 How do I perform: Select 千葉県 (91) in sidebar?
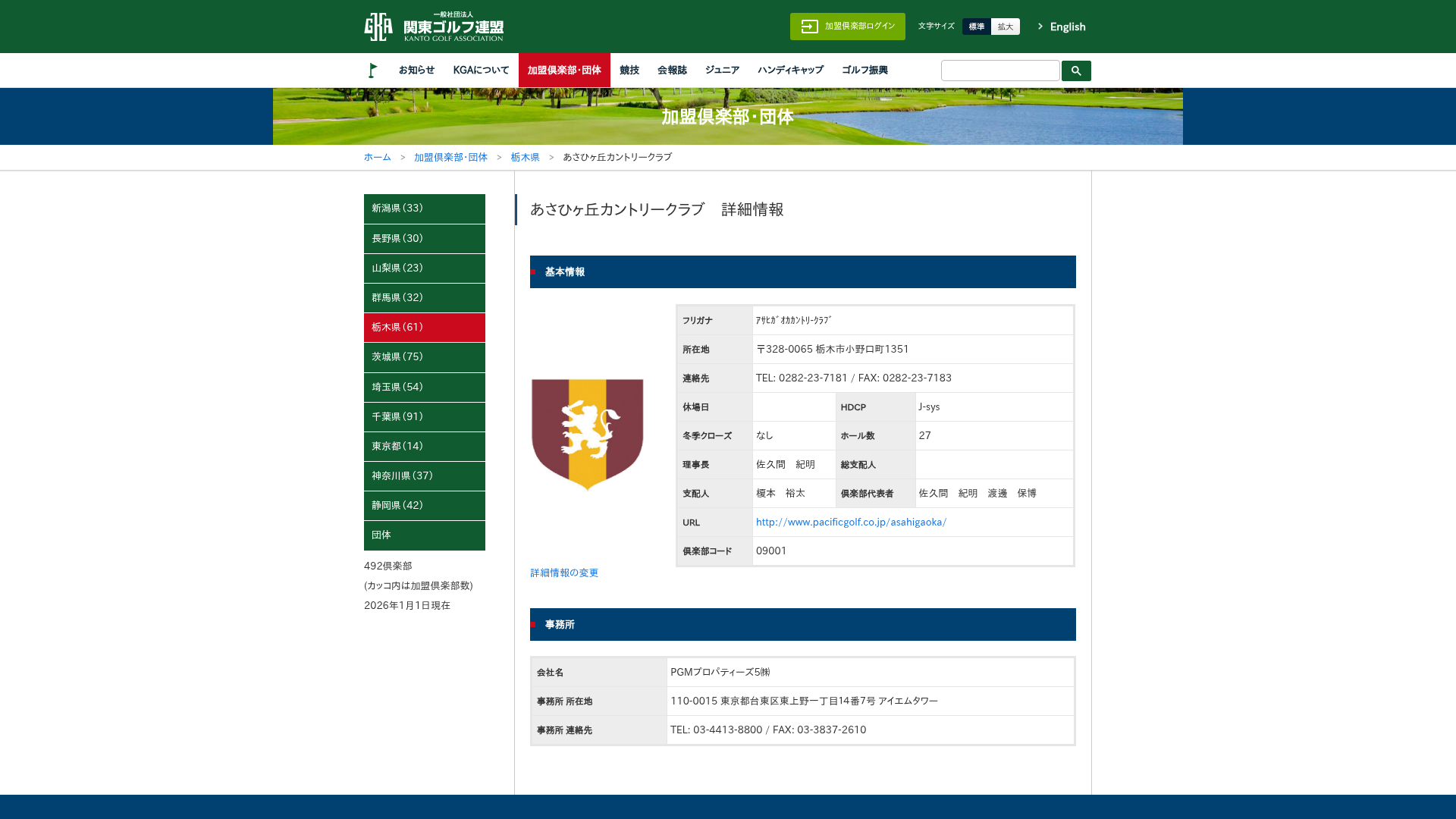coord(425,417)
